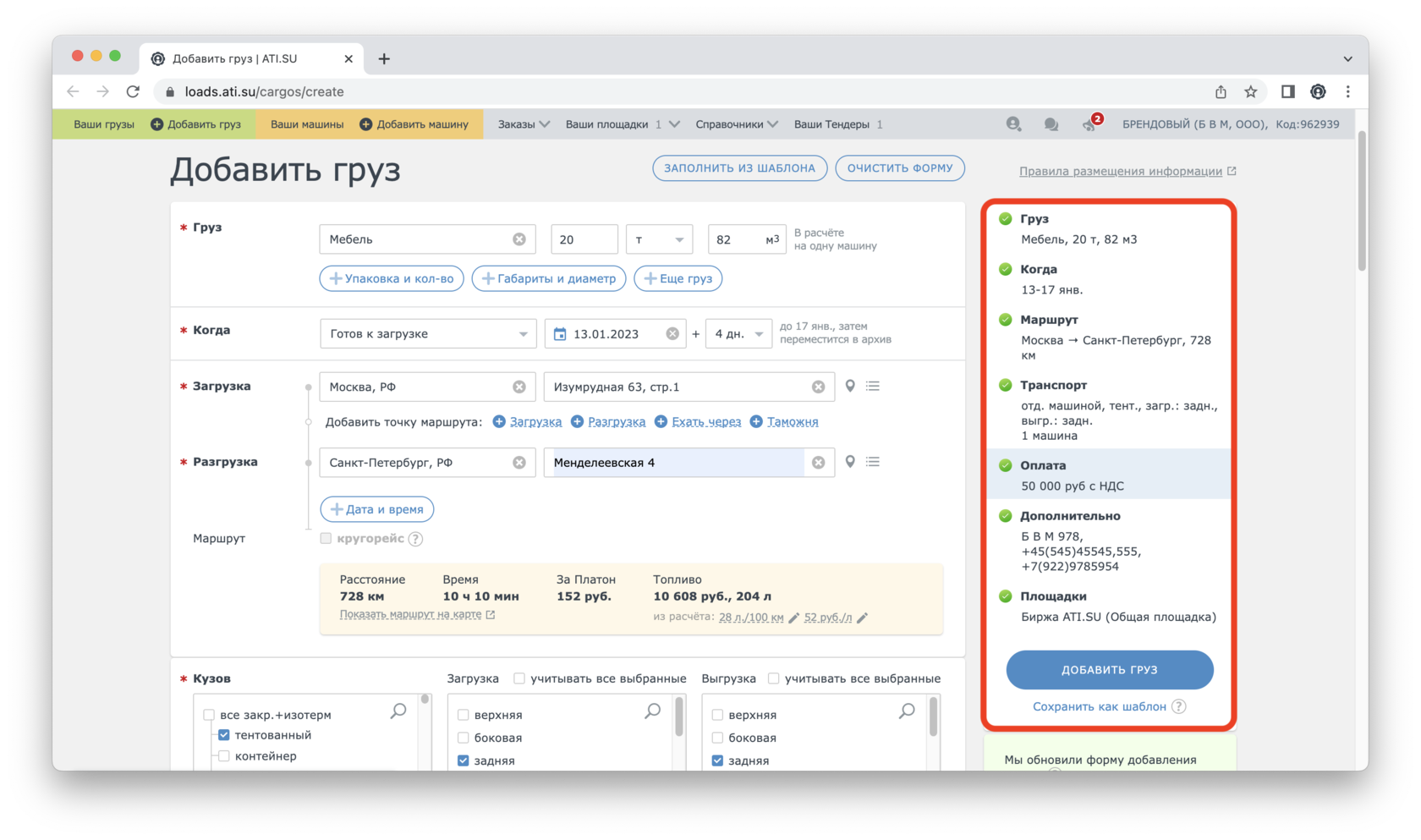This screenshot has width=1421, height=840.
Task: Click ЗАПОЛНИТЬ ИЗ ШАБЛОНА button
Action: (x=739, y=168)
